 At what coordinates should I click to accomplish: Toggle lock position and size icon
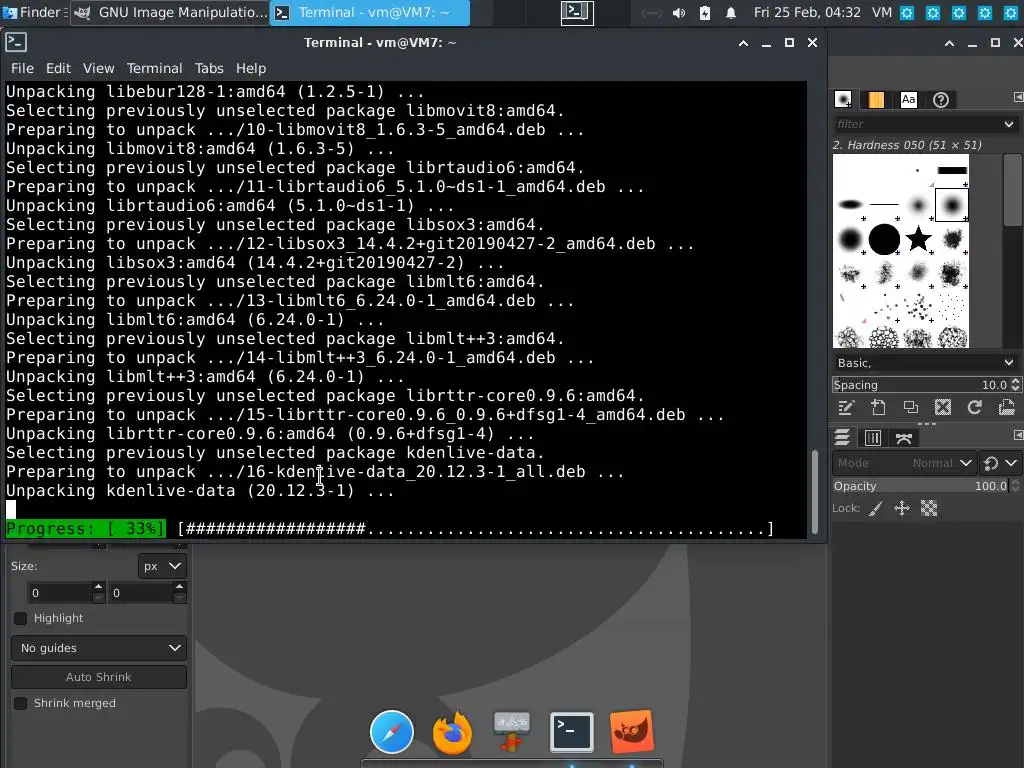tap(902, 508)
